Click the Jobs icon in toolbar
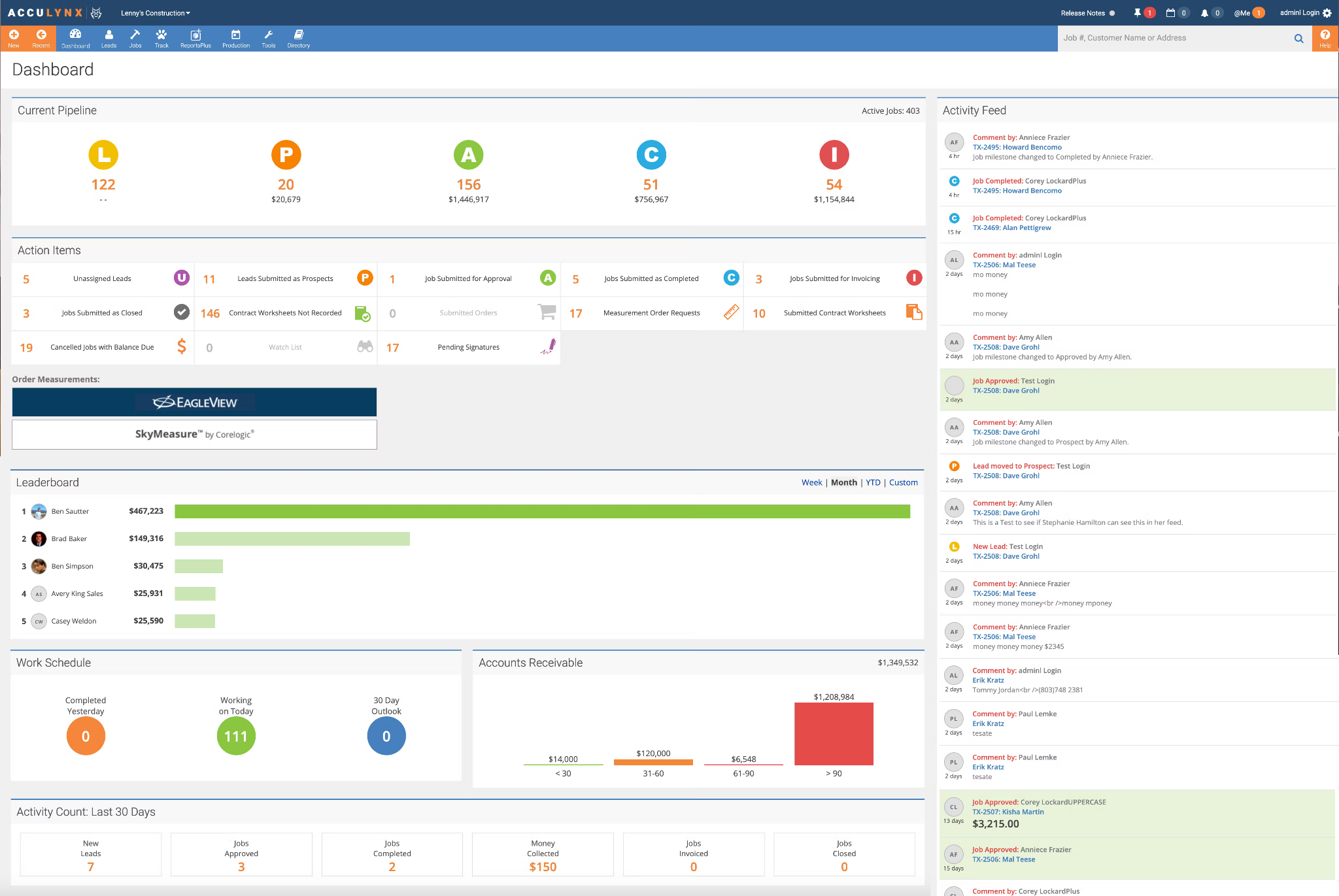 [x=135, y=38]
